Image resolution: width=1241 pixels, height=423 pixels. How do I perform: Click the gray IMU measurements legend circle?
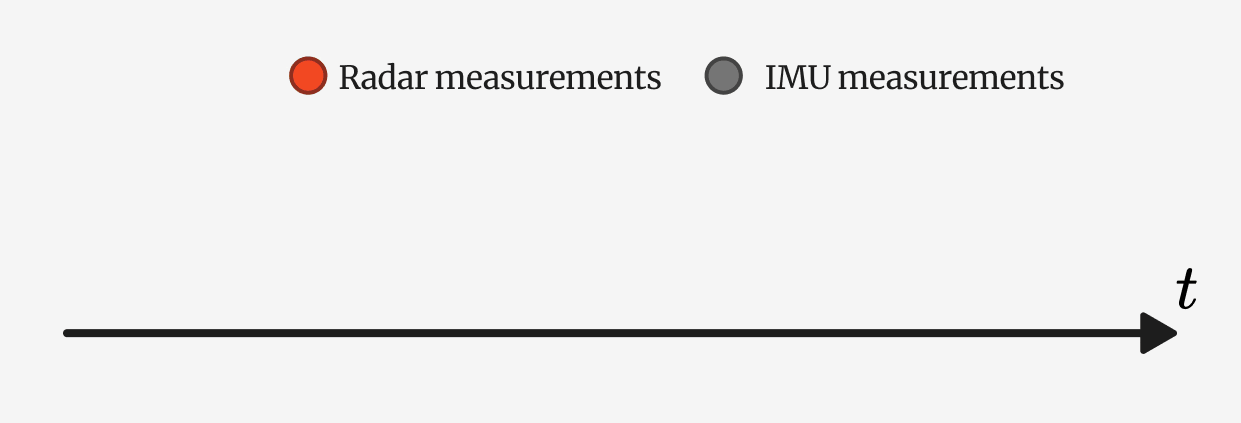tap(724, 76)
